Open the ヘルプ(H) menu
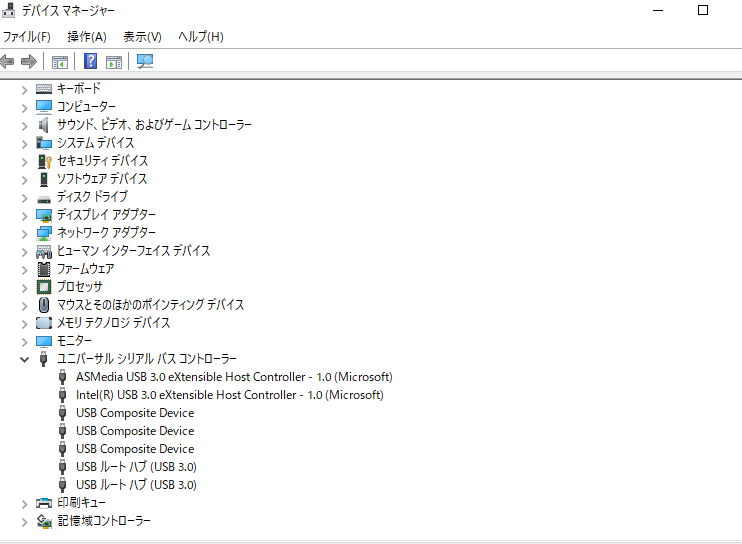Screen dimensions: 742x544 [x=201, y=36]
